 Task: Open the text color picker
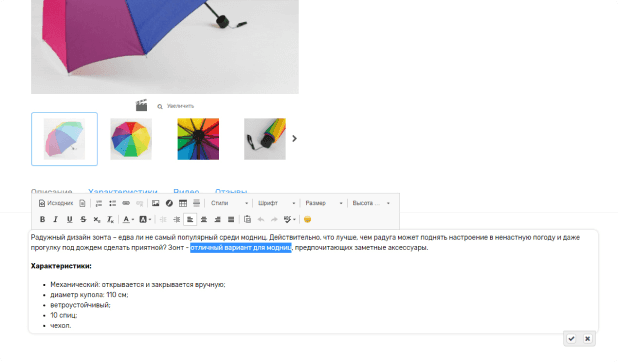(128, 219)
